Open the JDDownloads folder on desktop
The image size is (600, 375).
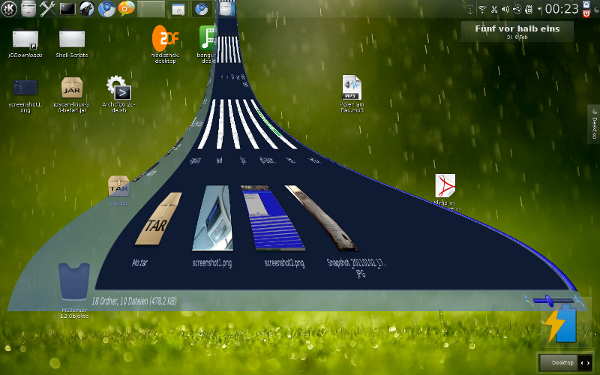pyautogui.click(x=25, y=44)
